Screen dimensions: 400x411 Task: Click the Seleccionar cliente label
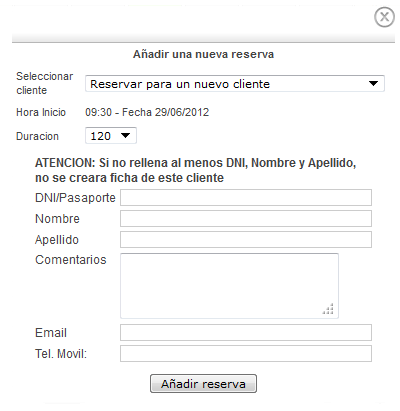click(x=45, y=83)
